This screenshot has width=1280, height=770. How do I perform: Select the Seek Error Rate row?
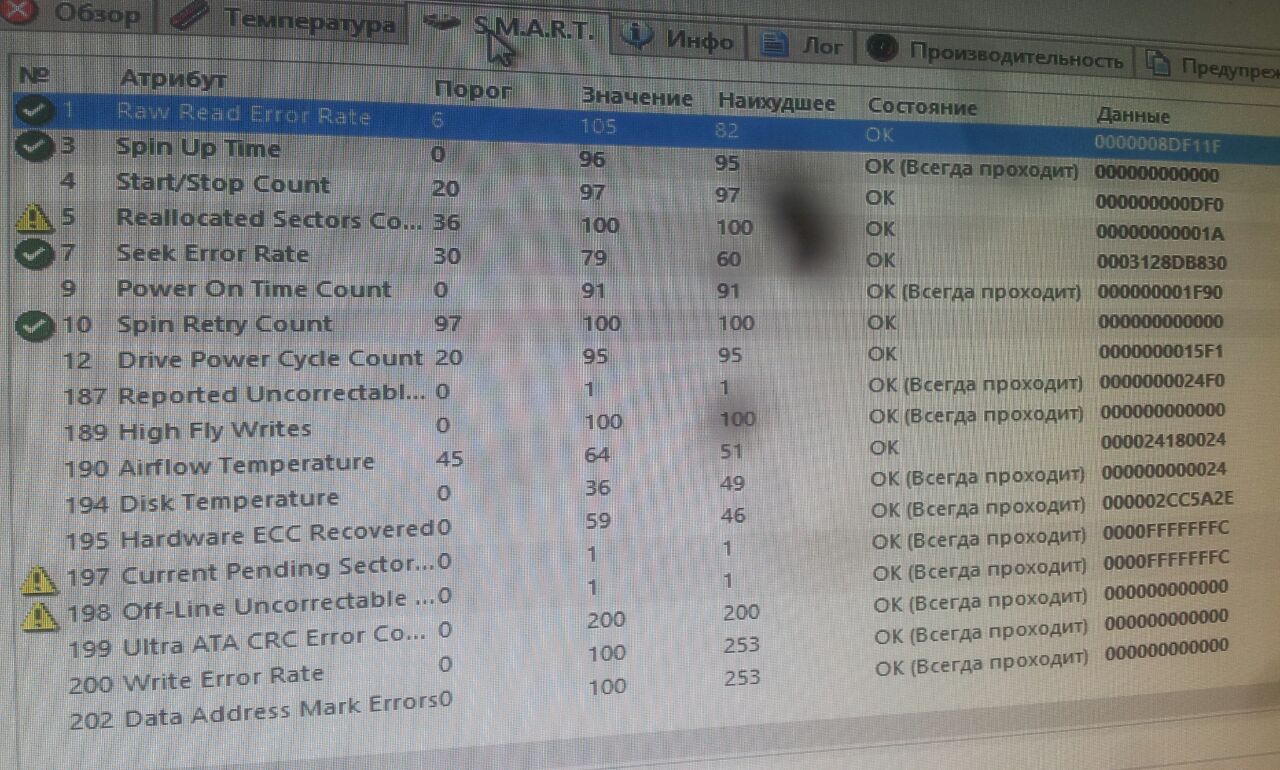tap(646, 257)
